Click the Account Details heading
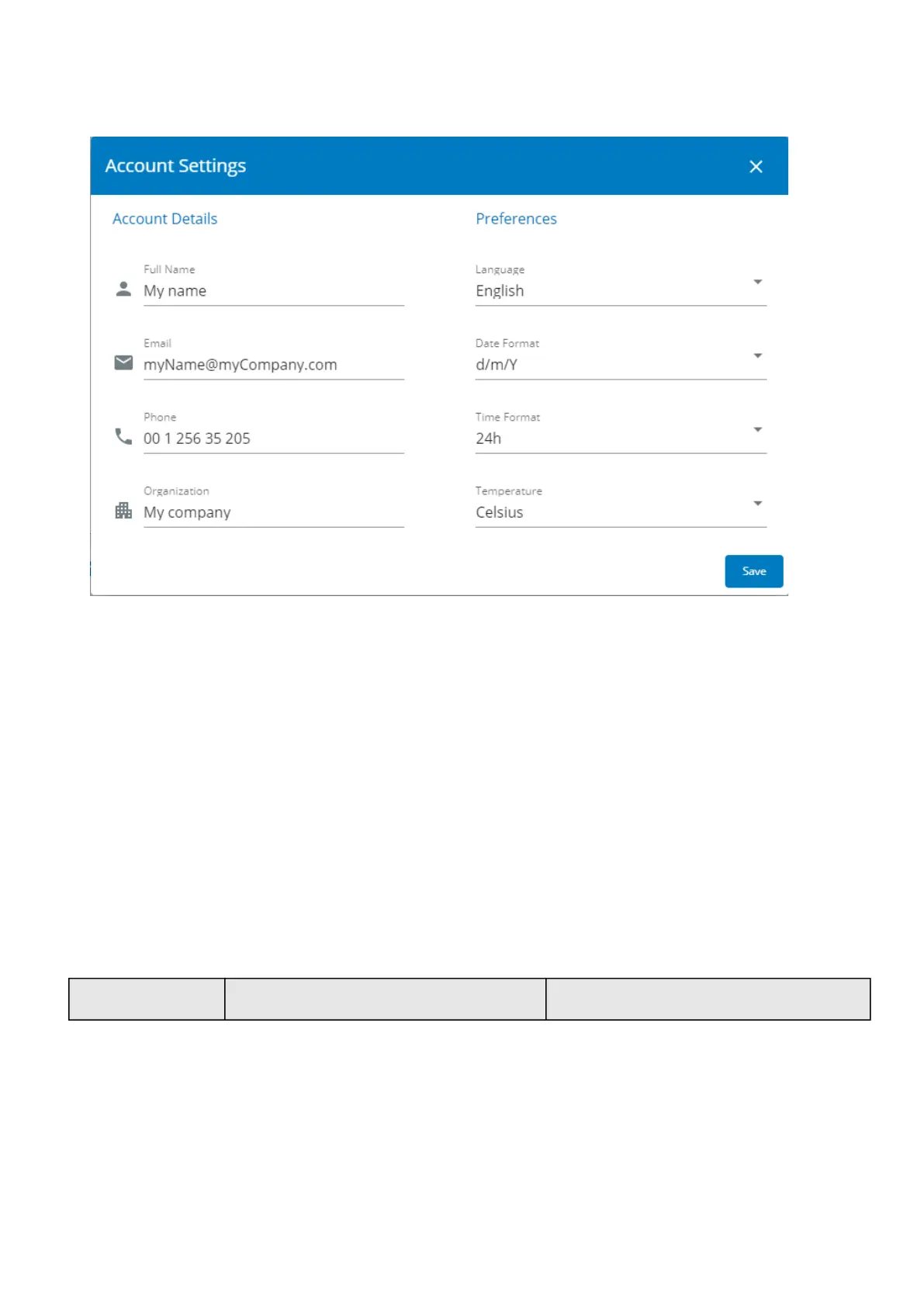Screen dimensions: 924x1307 (x=164, y=219)
